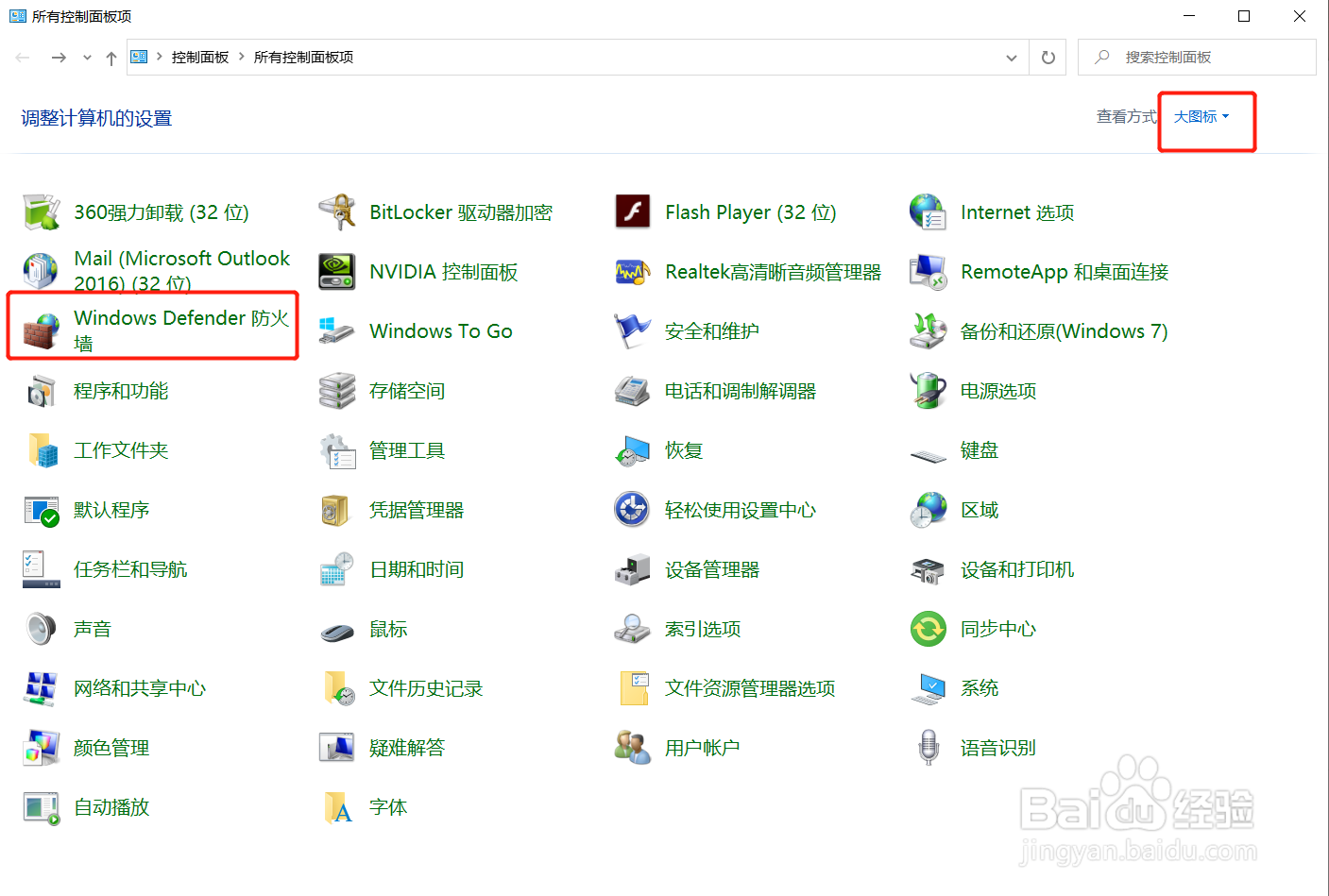Click 控制面板 in the breadcrumb path
The width and height of the screenshot is (1329, 896).
pos(200,57)
